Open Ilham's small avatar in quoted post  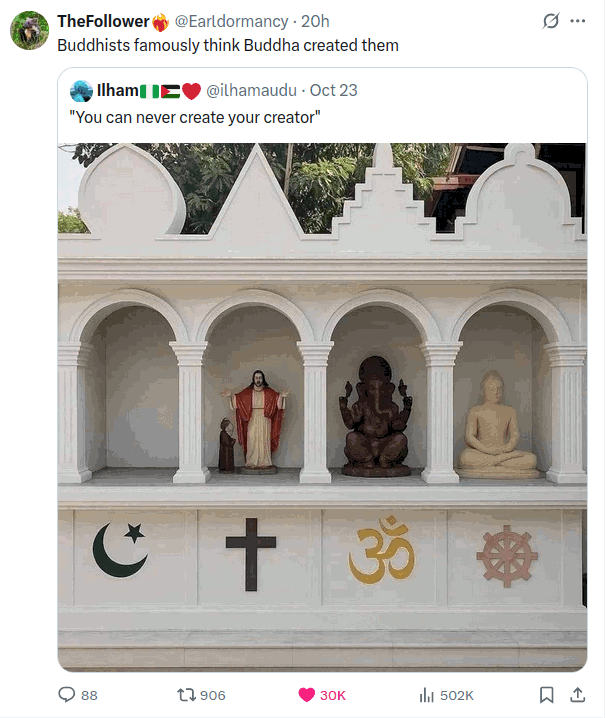coord(82,91)
